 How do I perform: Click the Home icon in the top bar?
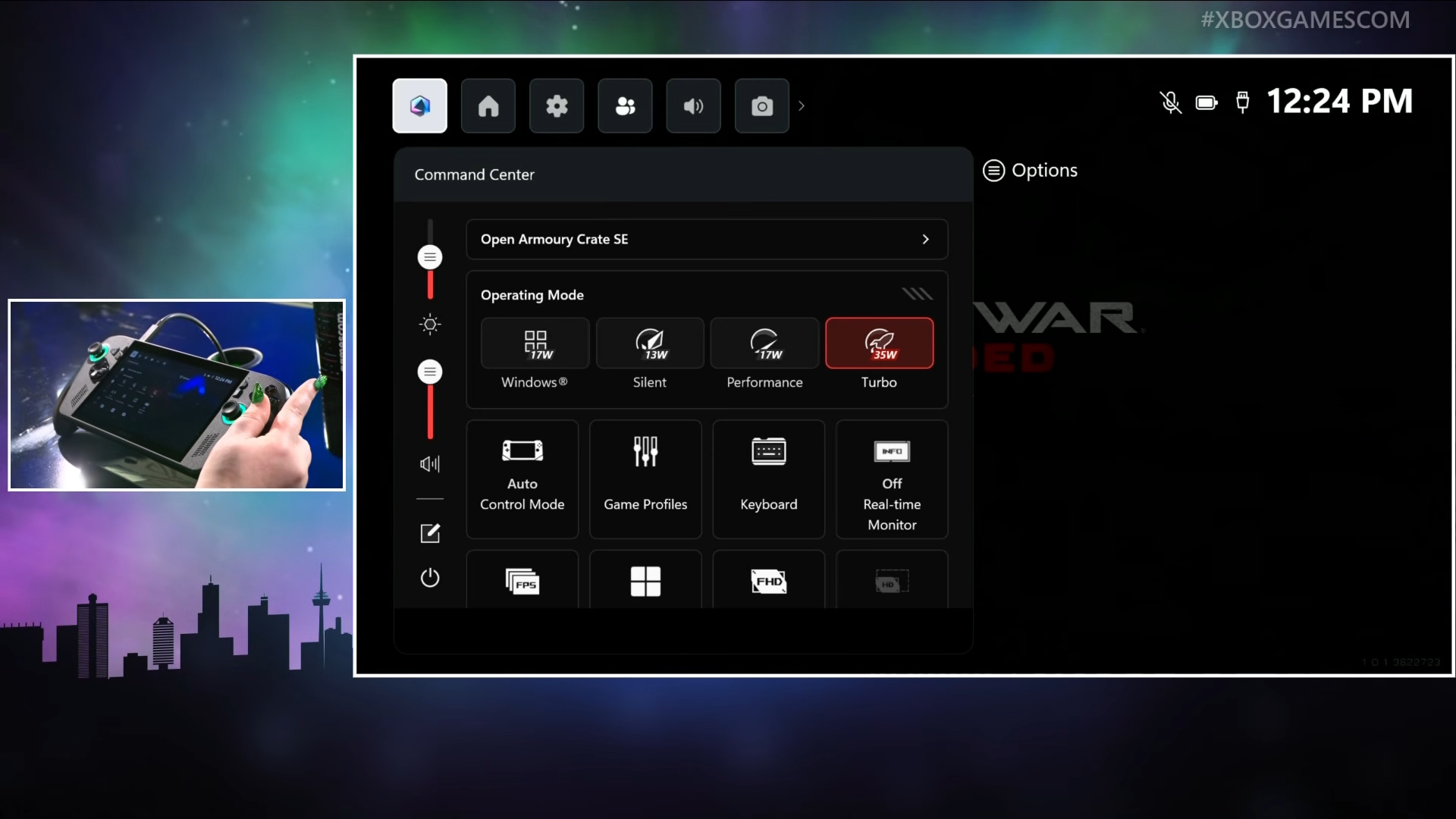pyautogui.click(x=488, y=105)
